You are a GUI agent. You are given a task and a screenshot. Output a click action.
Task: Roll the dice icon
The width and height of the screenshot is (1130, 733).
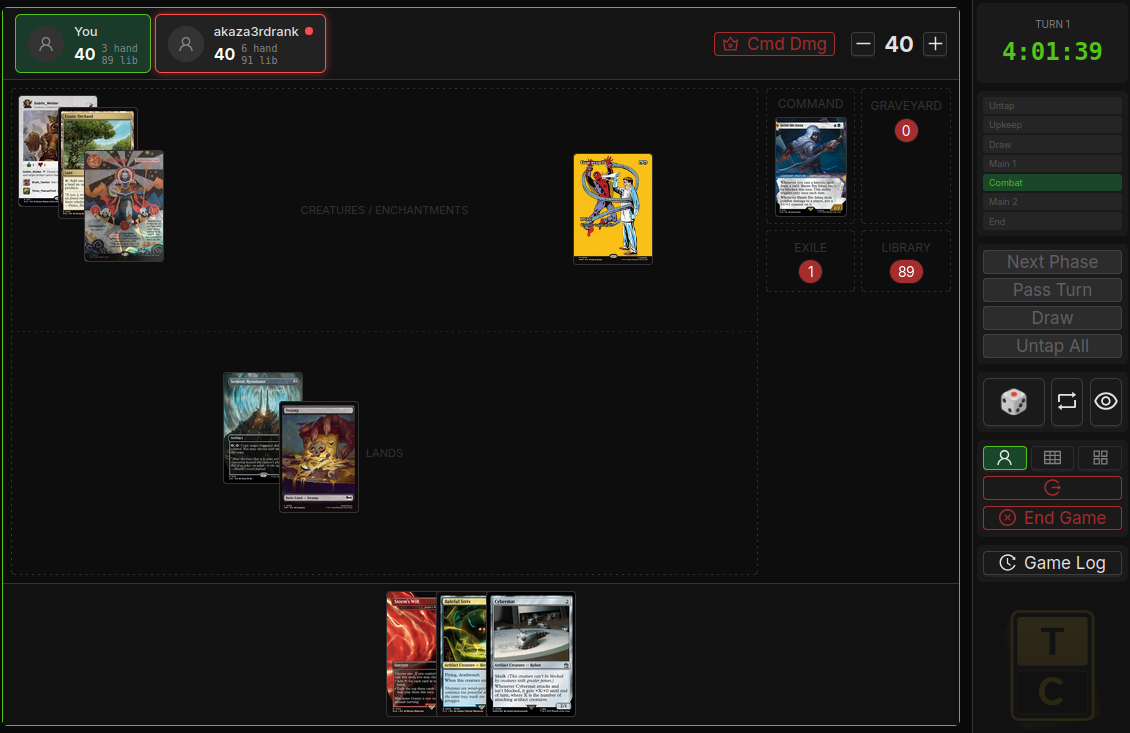click(1013, 402)
